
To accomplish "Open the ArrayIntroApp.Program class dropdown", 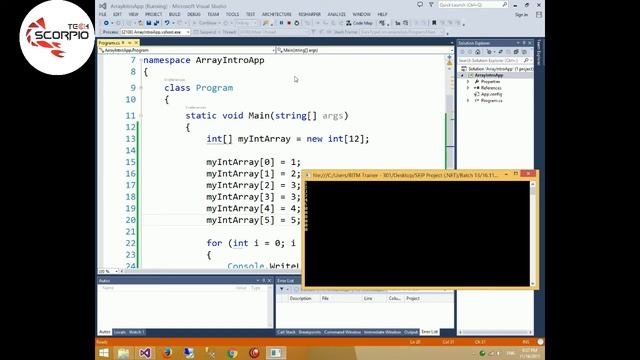I will click(187, 50).
